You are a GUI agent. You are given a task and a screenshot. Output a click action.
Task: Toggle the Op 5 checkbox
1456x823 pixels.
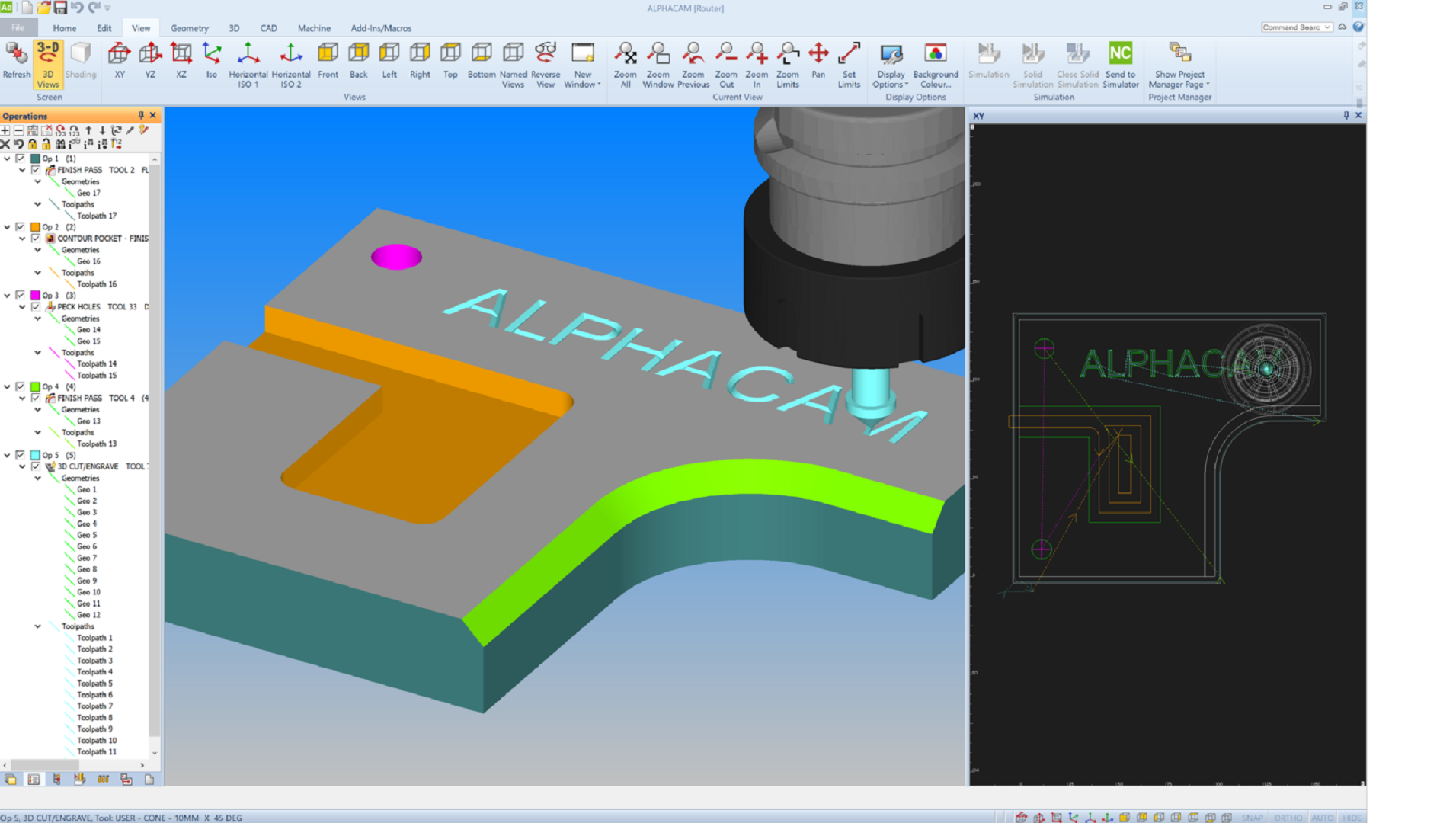coord(21,455)
